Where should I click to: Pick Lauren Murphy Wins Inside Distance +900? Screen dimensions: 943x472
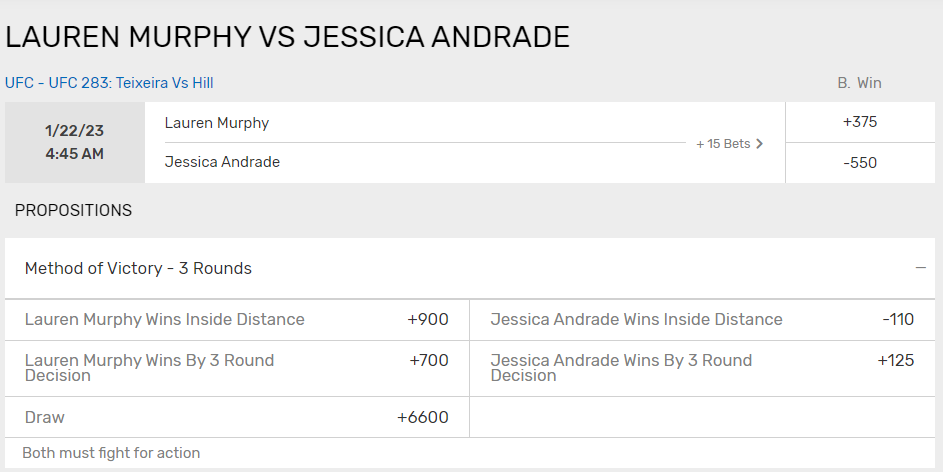[x=237, y=319]
